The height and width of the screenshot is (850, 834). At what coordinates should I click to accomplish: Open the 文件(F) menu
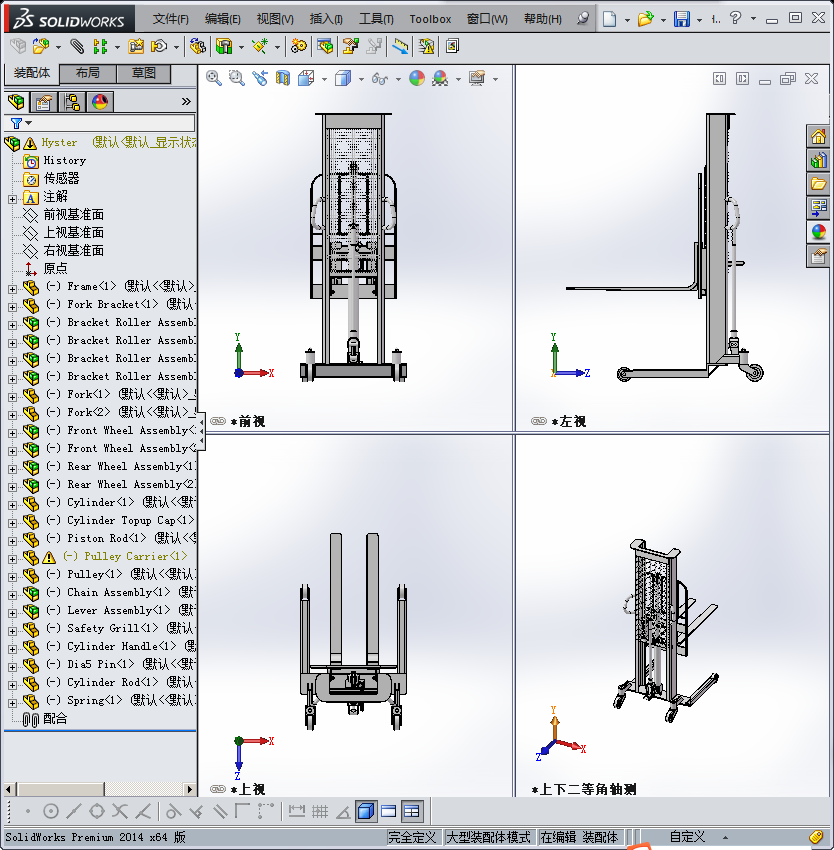pos(170,19)
